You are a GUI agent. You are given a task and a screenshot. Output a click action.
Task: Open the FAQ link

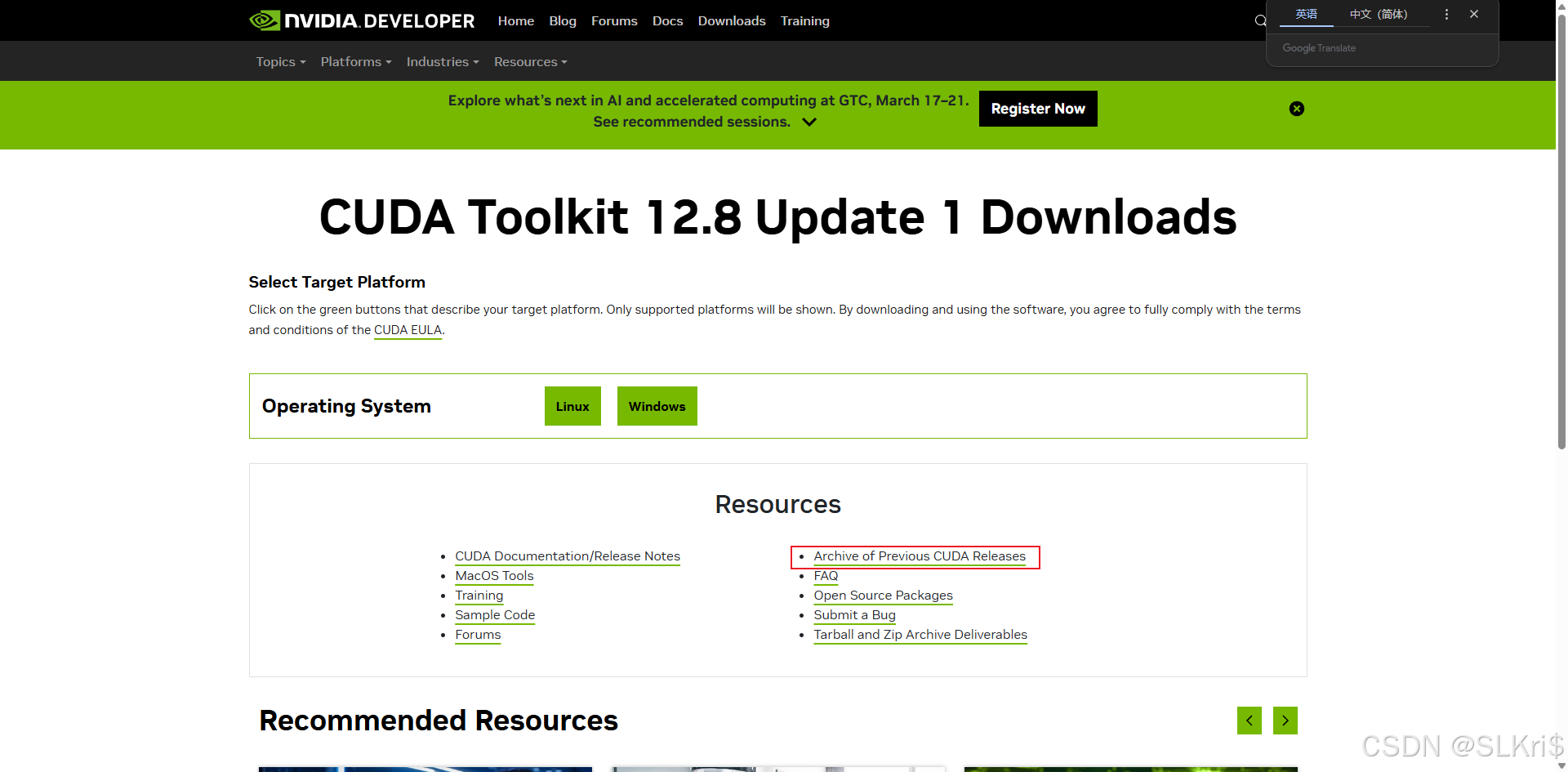click(826, 576)
